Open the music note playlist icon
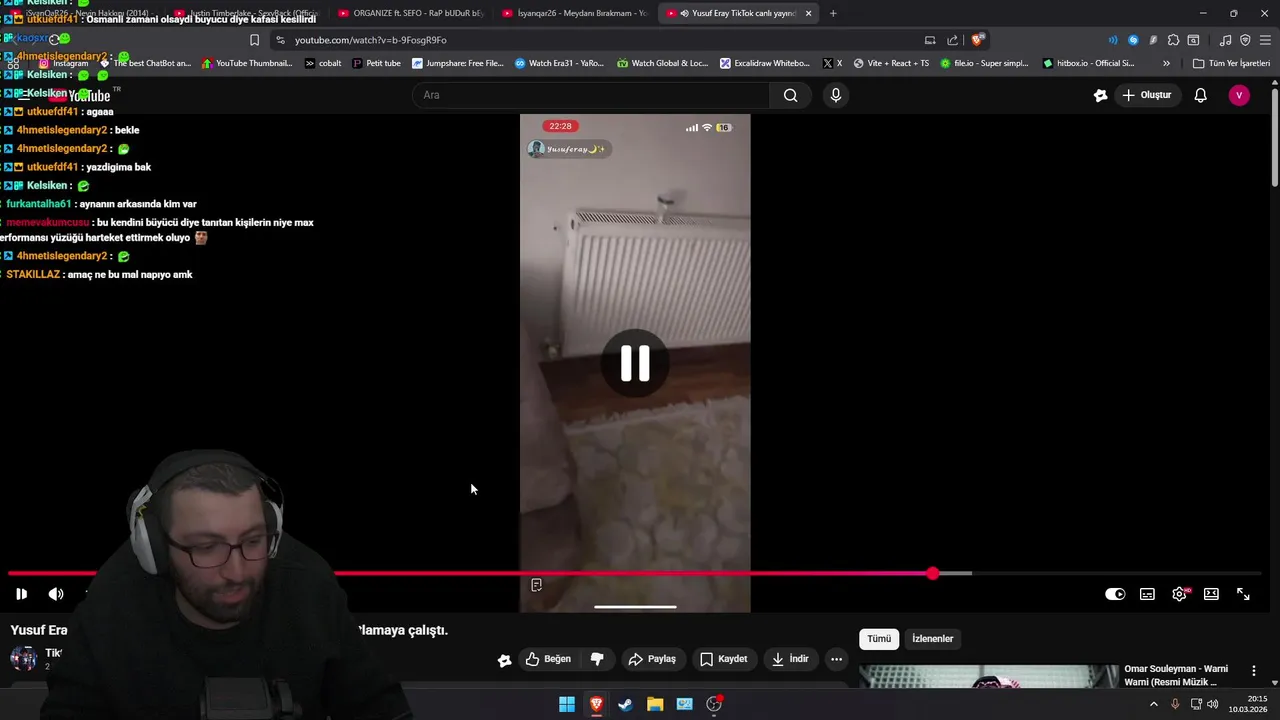The width and height of the screenshot is (1280, 720). pos(1225,40)
